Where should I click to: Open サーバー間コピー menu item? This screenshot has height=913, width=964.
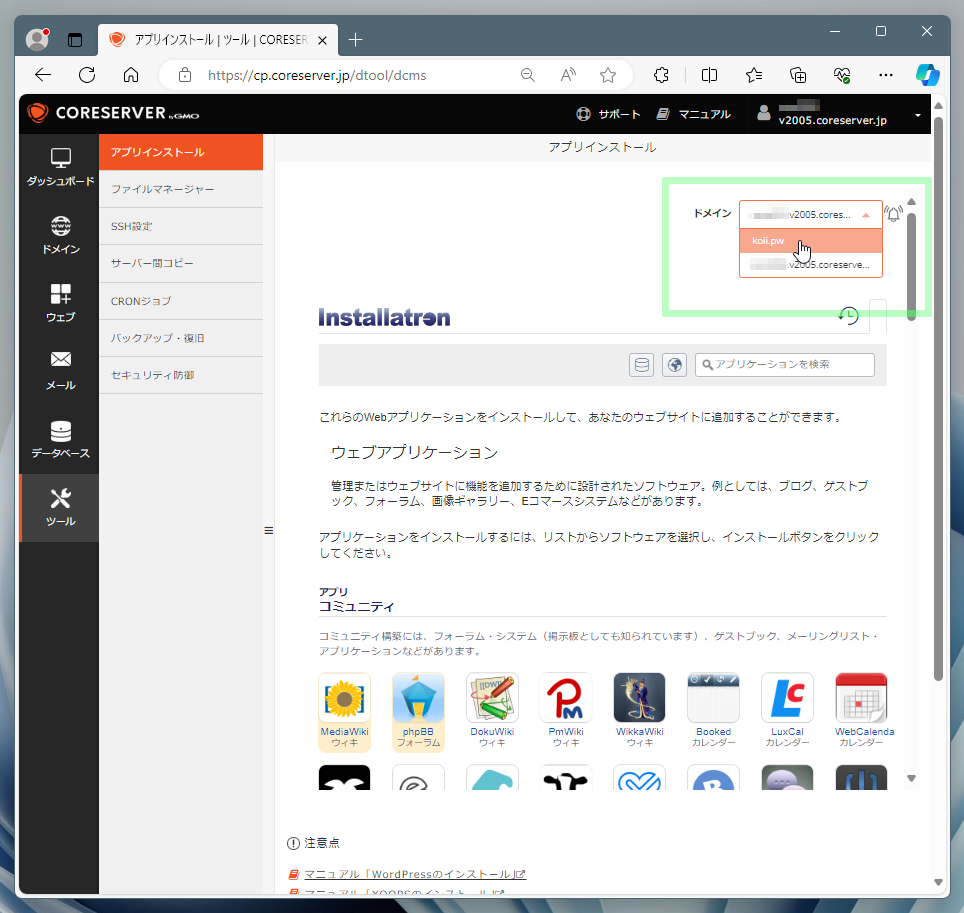point(181,264)
